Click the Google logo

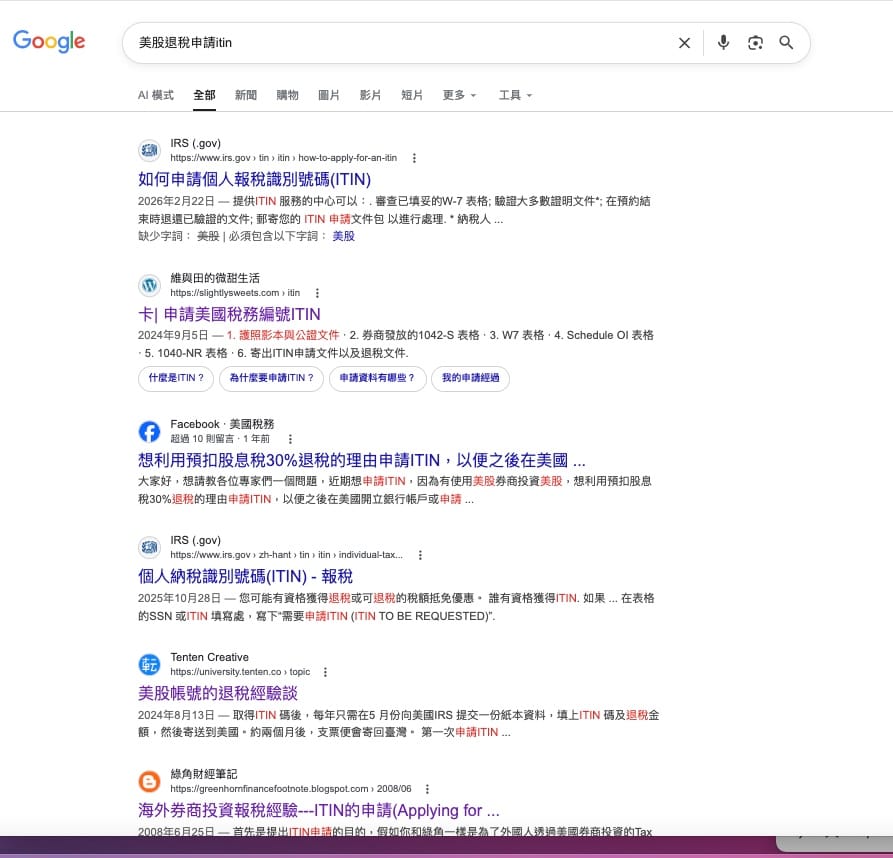49,41
